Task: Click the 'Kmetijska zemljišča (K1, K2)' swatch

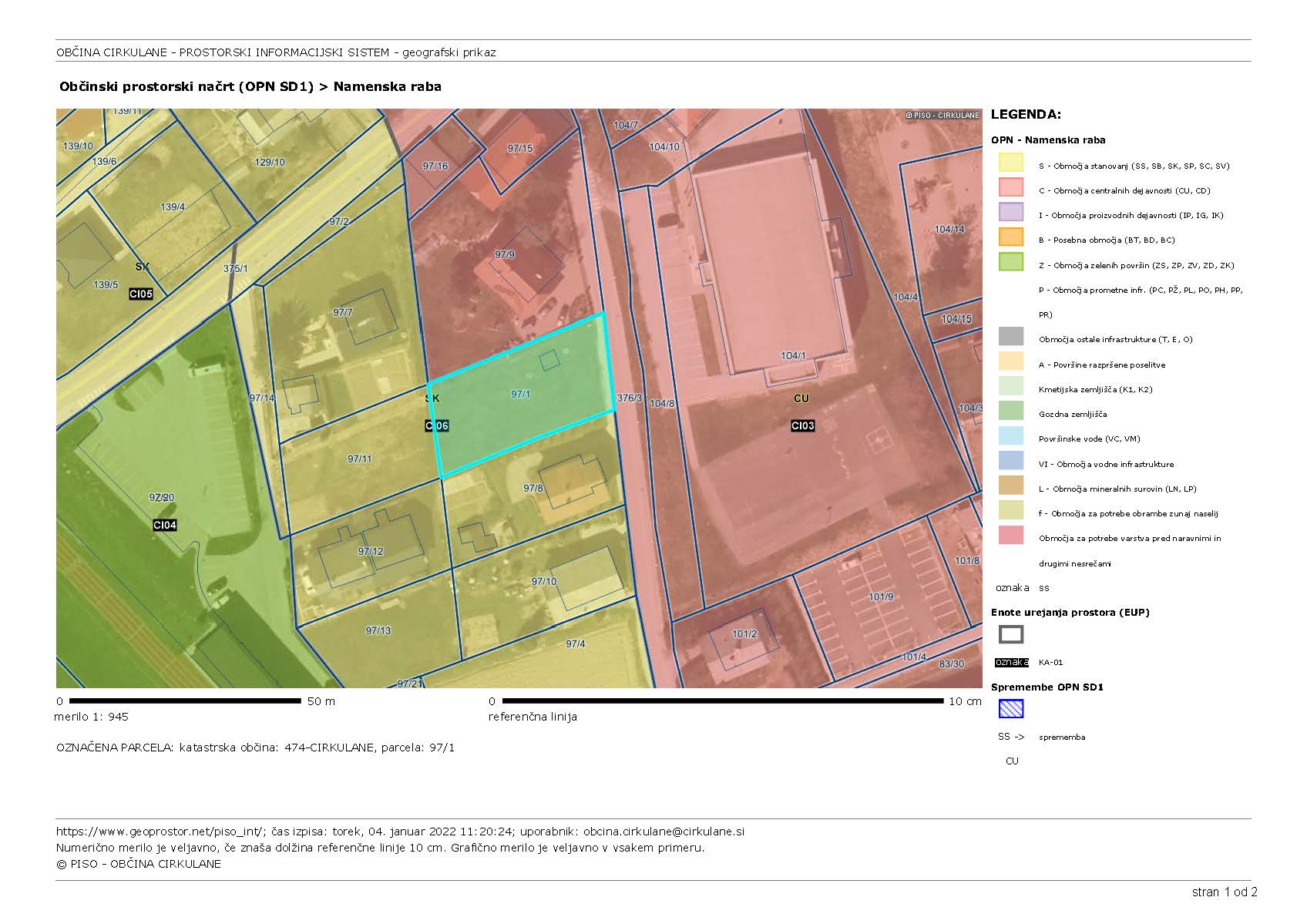Action: point(1011,386)
